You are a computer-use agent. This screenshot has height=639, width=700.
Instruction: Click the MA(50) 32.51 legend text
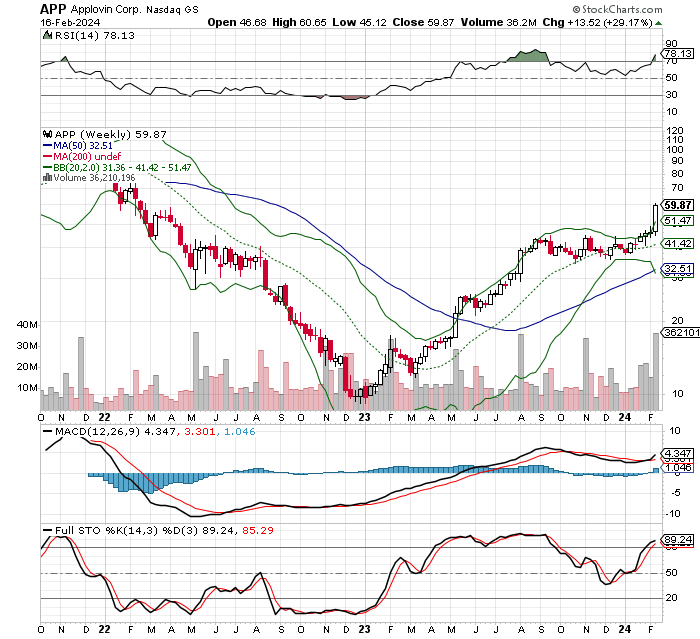tap(83, 146)
